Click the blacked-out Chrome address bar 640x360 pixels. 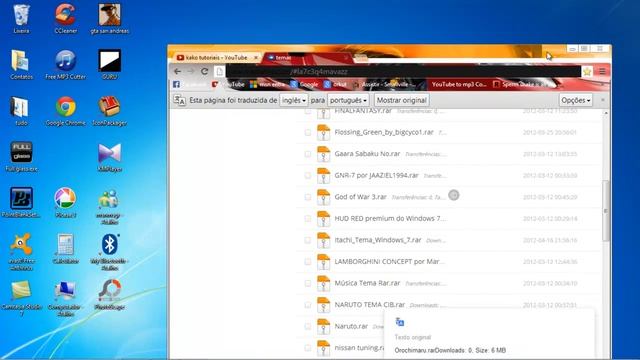[x=404, y=71]
